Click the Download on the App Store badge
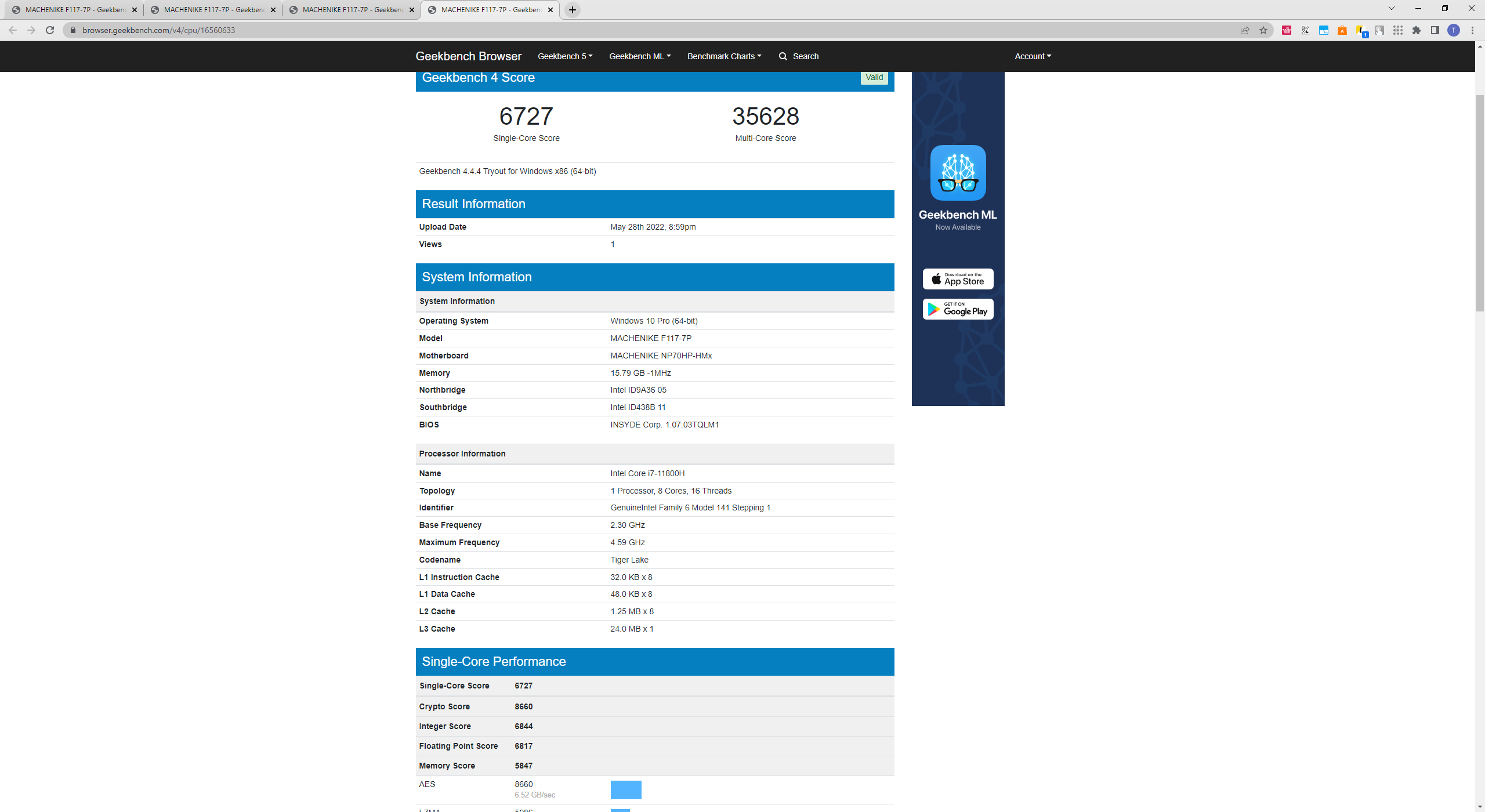 point(958,279)
